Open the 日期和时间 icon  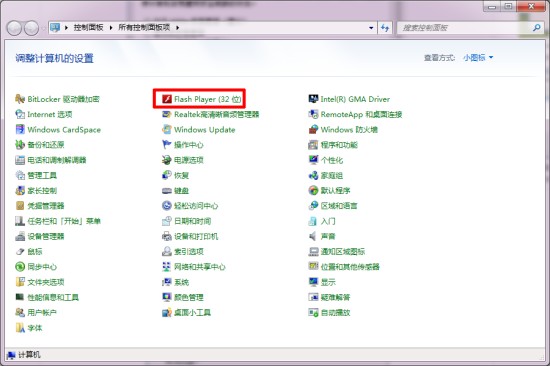167,221
